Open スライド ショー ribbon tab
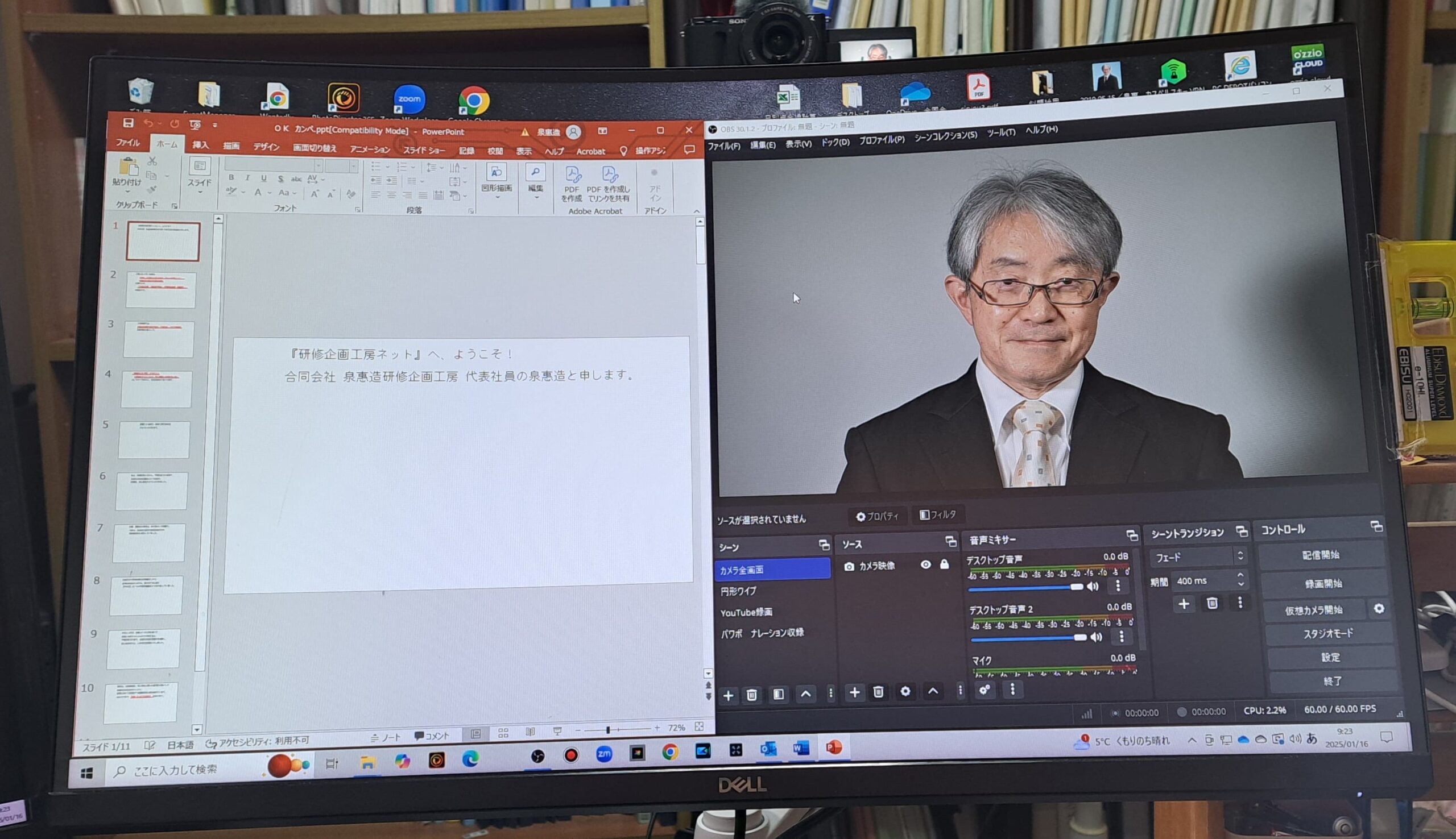The height and width of the screenshot is (839, 1456). [424, 151]
